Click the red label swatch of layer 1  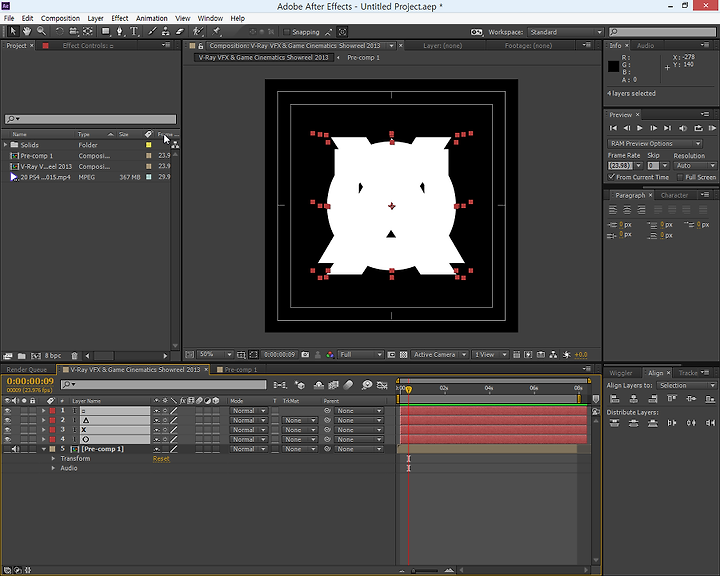[52, 411]
